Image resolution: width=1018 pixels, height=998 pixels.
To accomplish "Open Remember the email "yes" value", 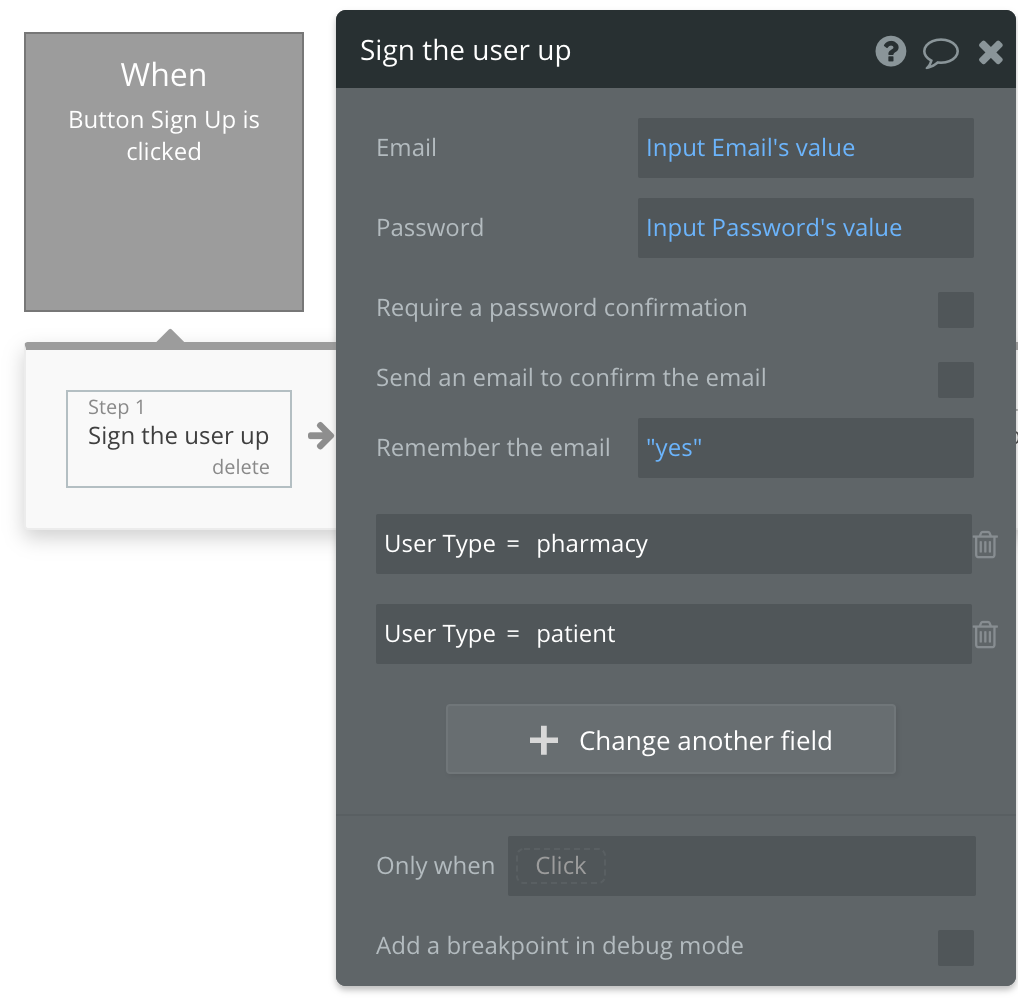I will 674,448.
